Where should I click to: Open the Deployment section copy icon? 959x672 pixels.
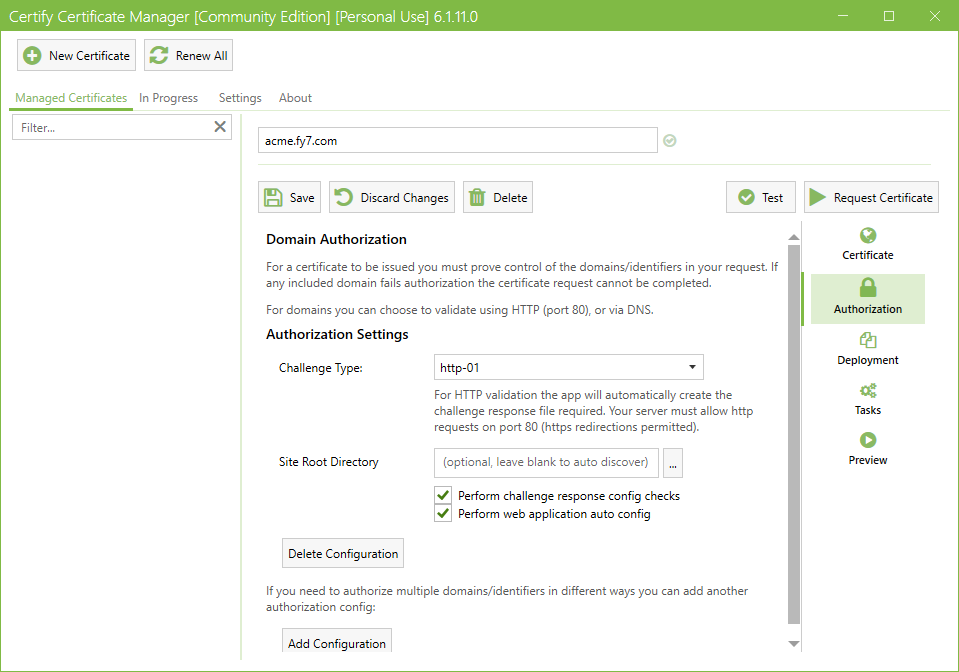click(x=868, y=340)
